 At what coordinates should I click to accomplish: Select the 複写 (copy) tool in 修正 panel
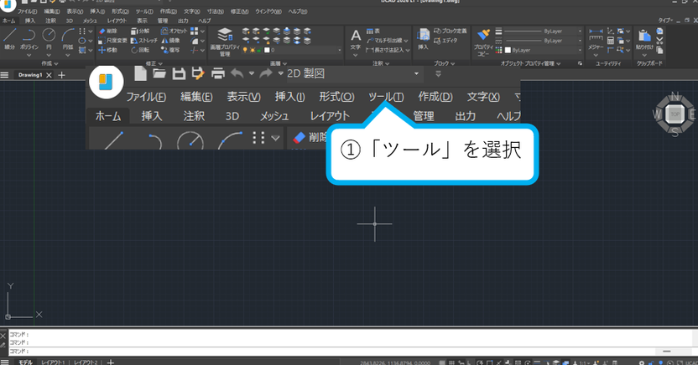170,50
